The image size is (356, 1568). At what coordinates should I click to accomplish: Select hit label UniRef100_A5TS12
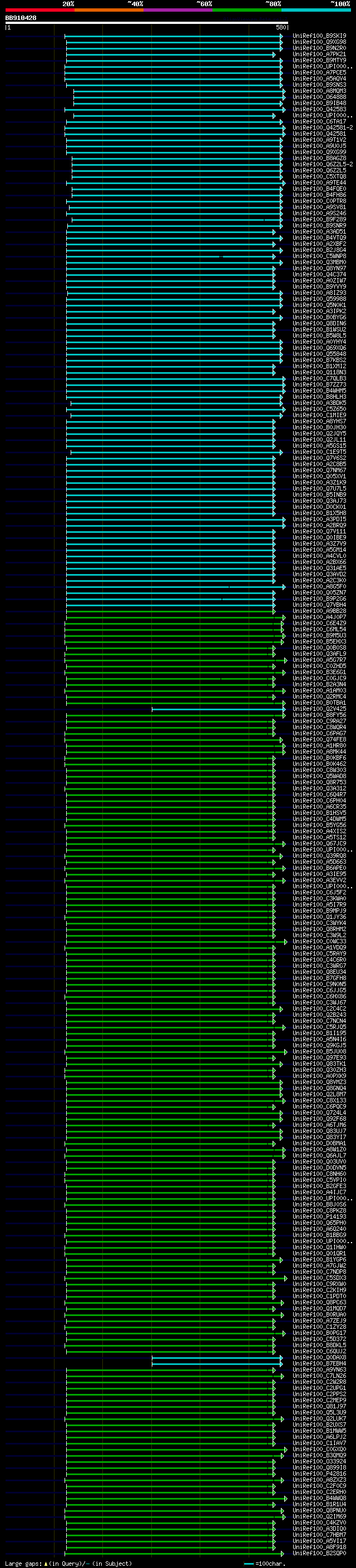click(x=319, y=838)
